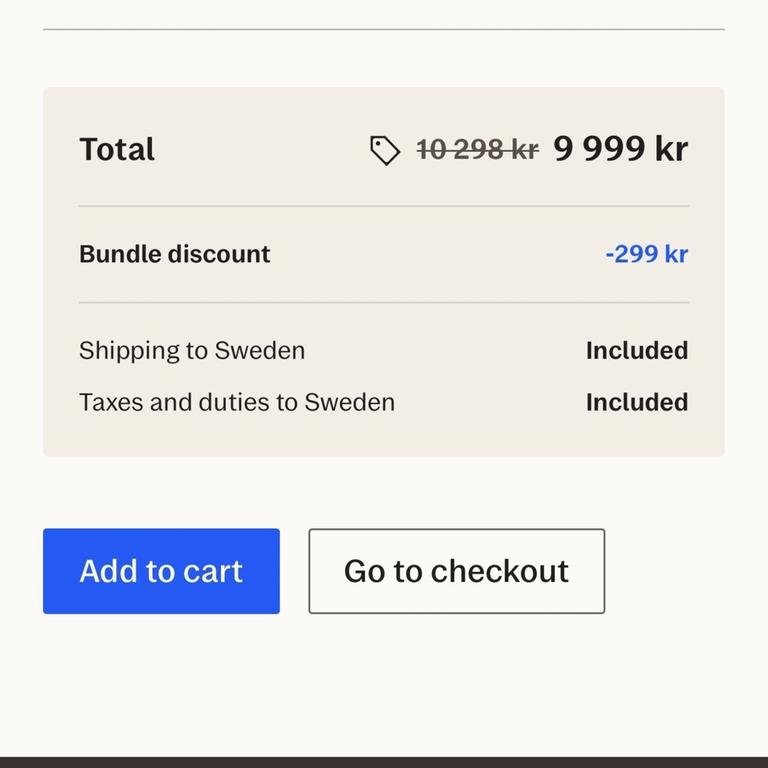
Task: Click the 9 999 kr final price
Action: 620,149
